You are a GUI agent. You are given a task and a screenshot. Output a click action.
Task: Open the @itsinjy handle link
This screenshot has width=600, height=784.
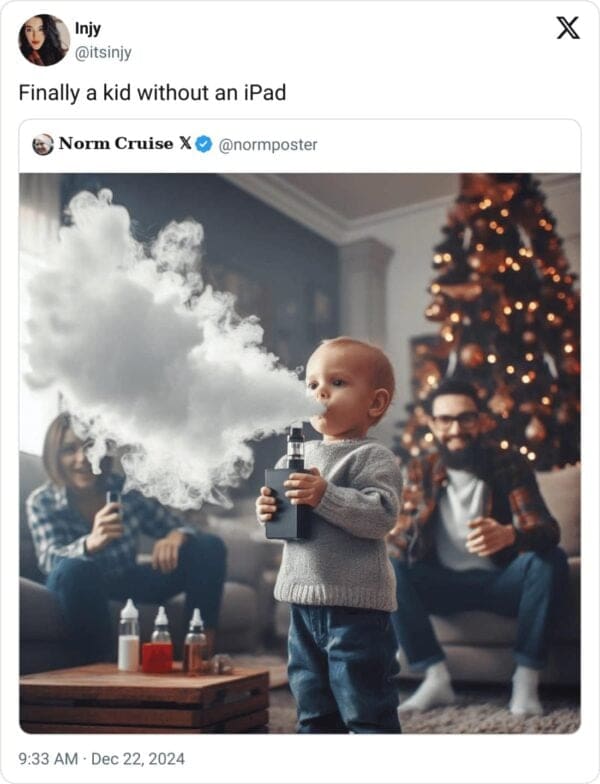[x=103, y=52]
